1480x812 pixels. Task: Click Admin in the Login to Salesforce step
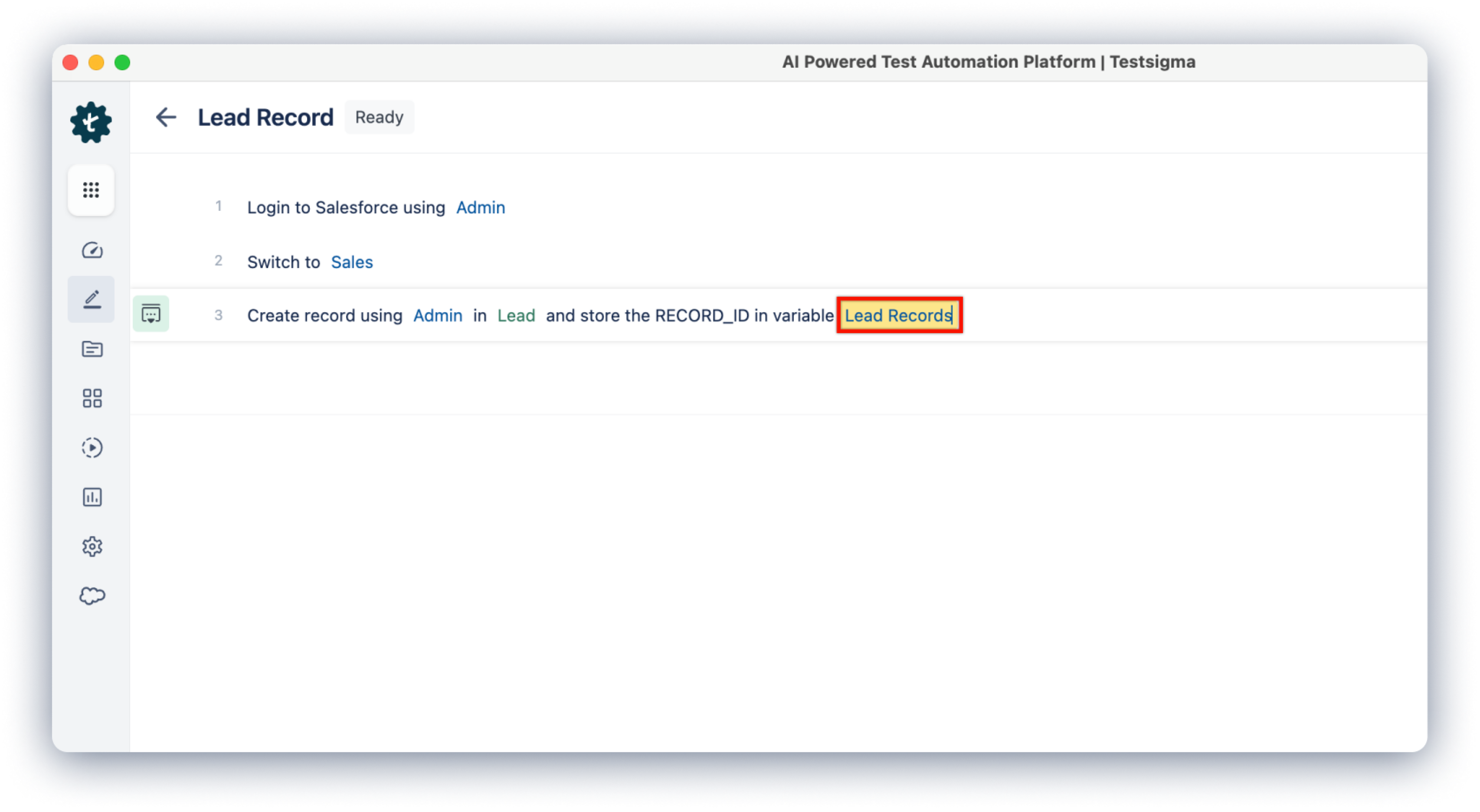pyautogui.click(x=481, y=207)
